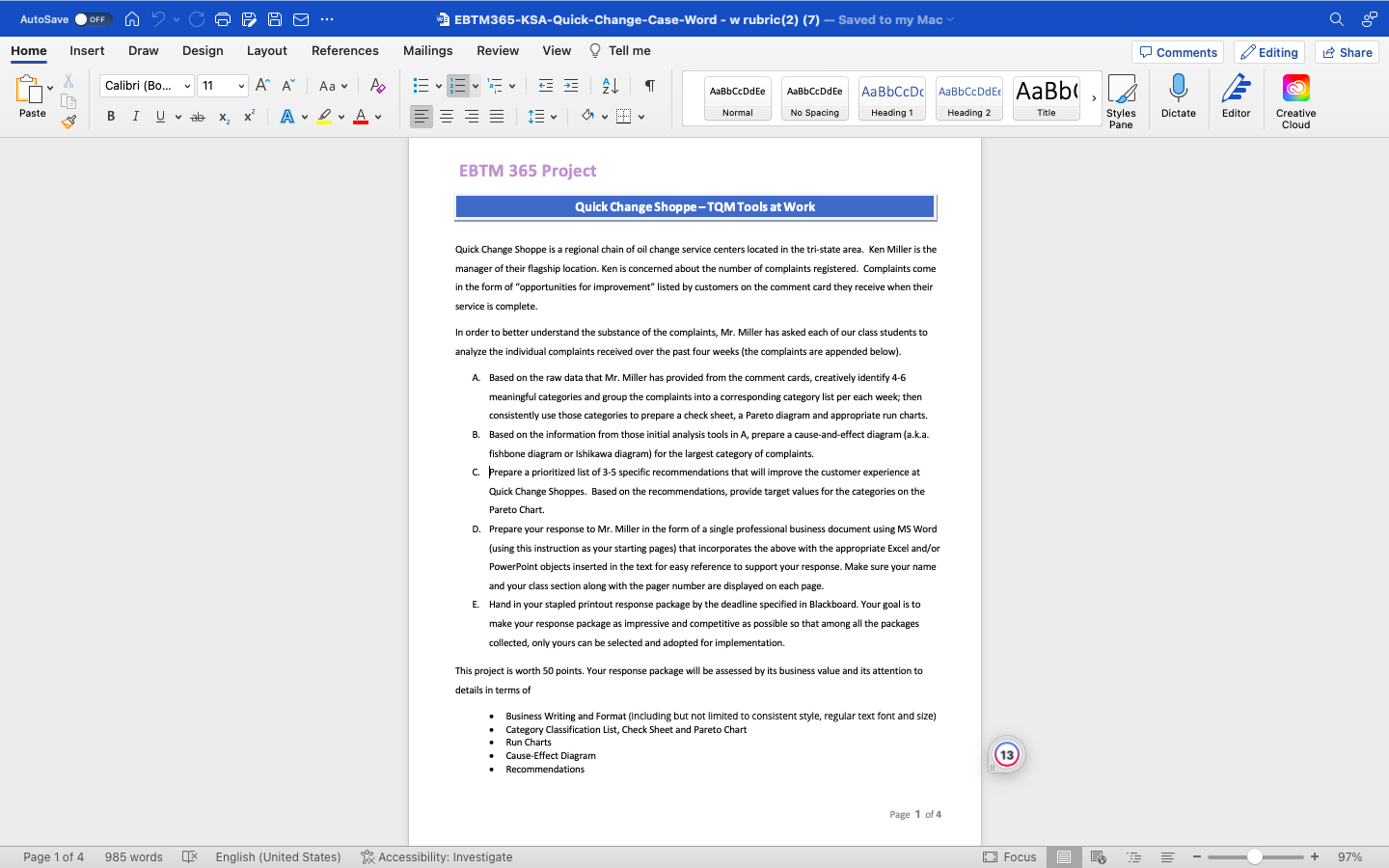Open the Styles Pane

tap(1121, 101)
